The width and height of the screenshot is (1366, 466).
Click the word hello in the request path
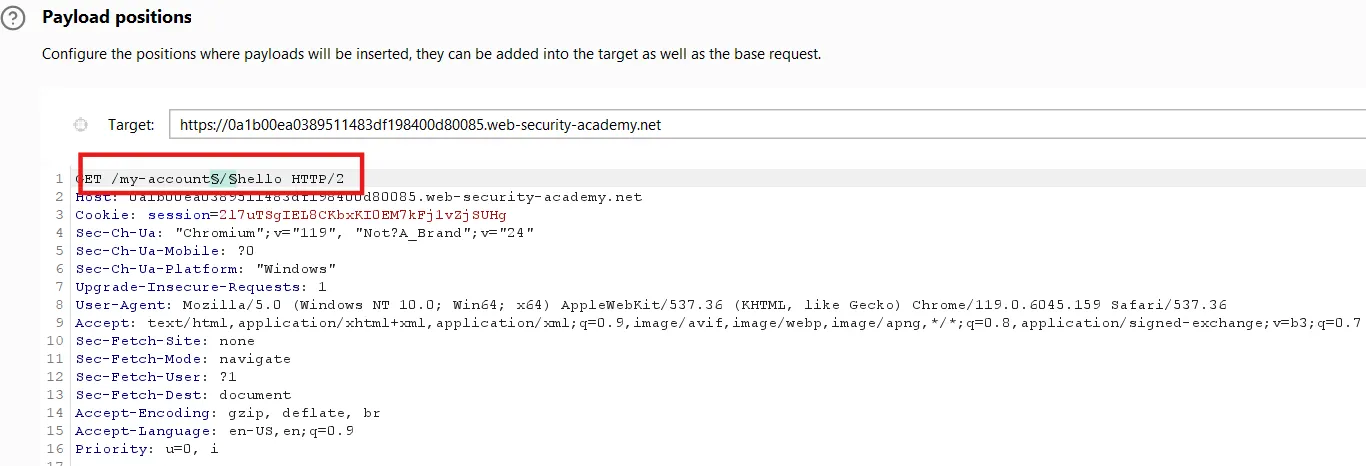click(261, 179)
